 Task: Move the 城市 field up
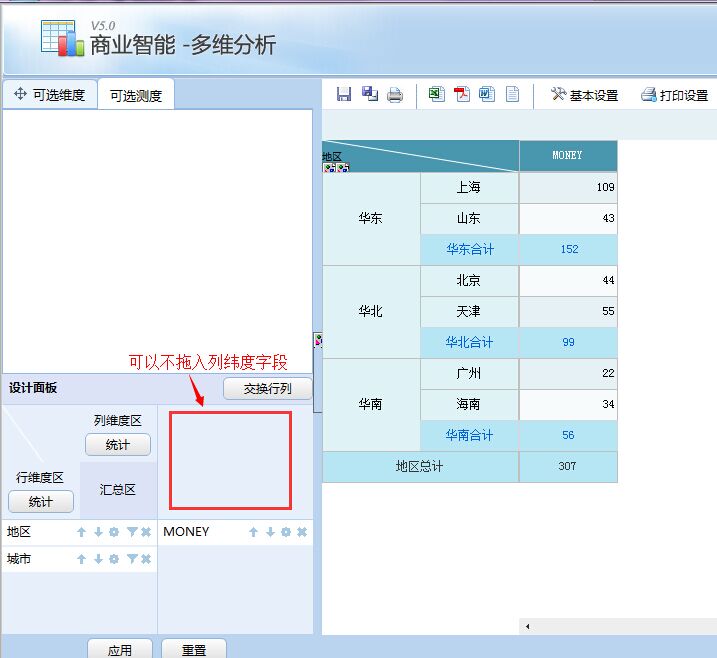[x=82, y=559]
